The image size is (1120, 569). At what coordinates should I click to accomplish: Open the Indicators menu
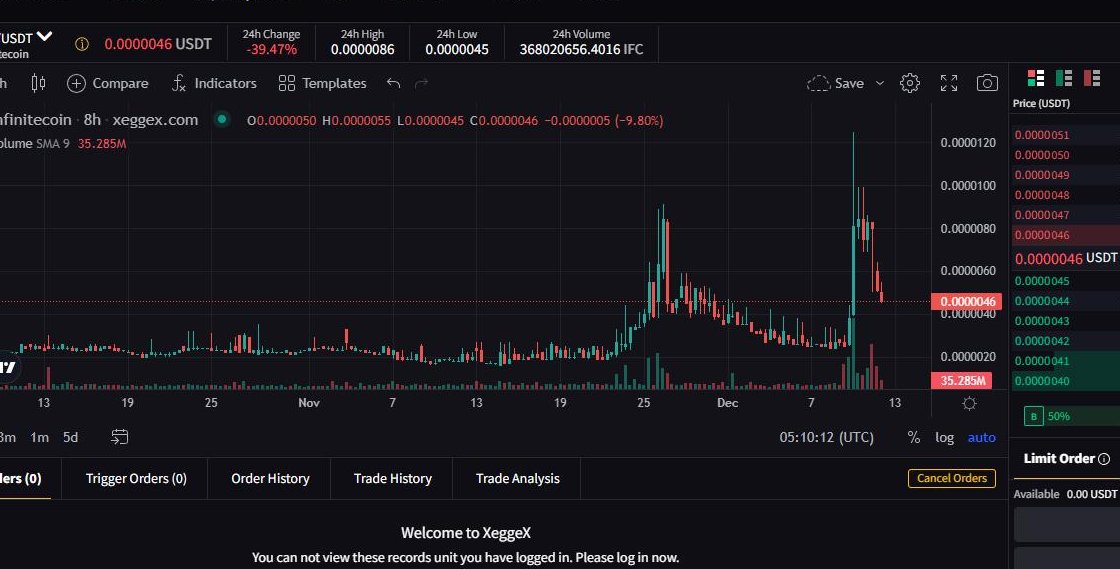214,84
